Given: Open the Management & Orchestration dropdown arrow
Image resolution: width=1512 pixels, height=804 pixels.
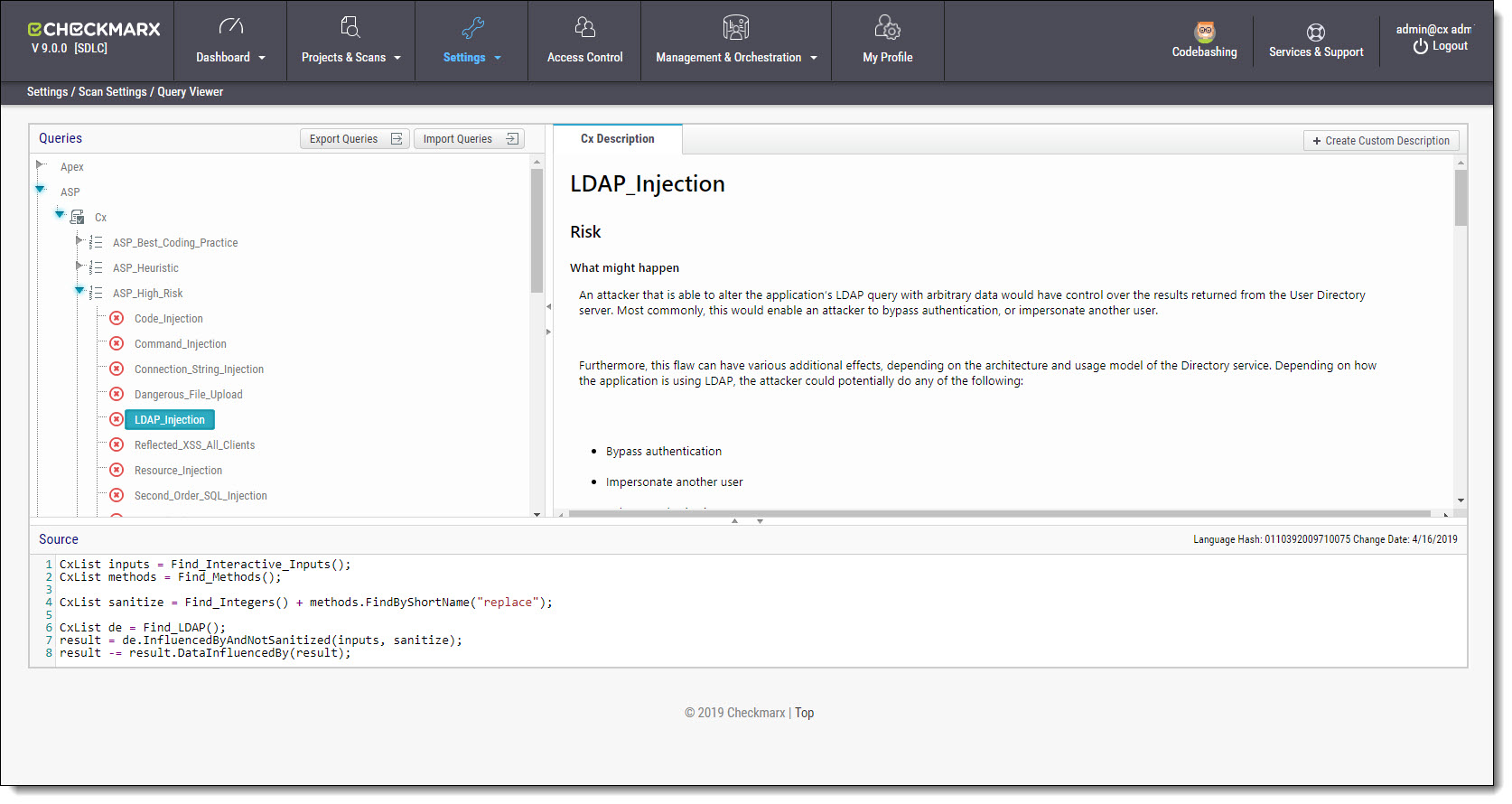Looking at the screenshot, I should point(814,58).
